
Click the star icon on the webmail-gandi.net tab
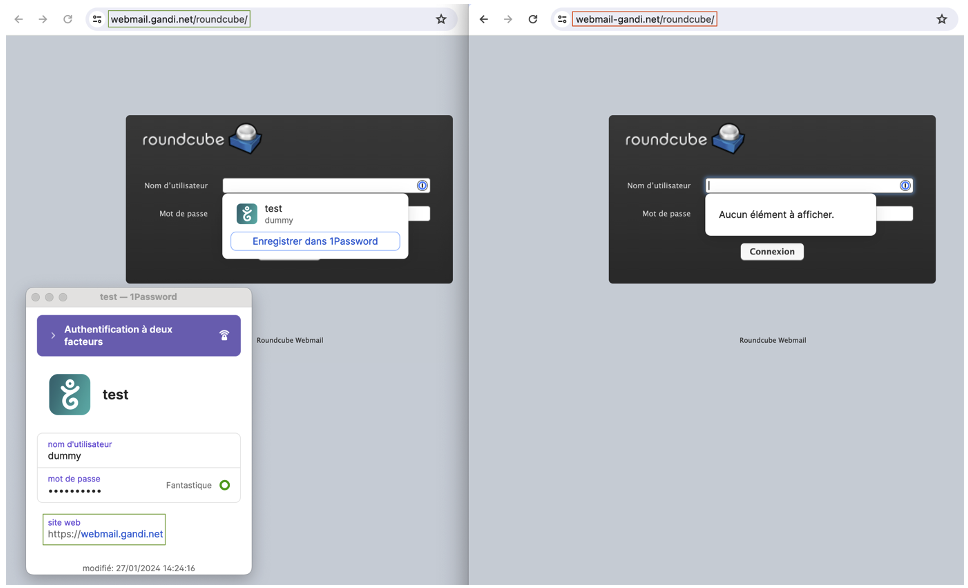[941, 19]
